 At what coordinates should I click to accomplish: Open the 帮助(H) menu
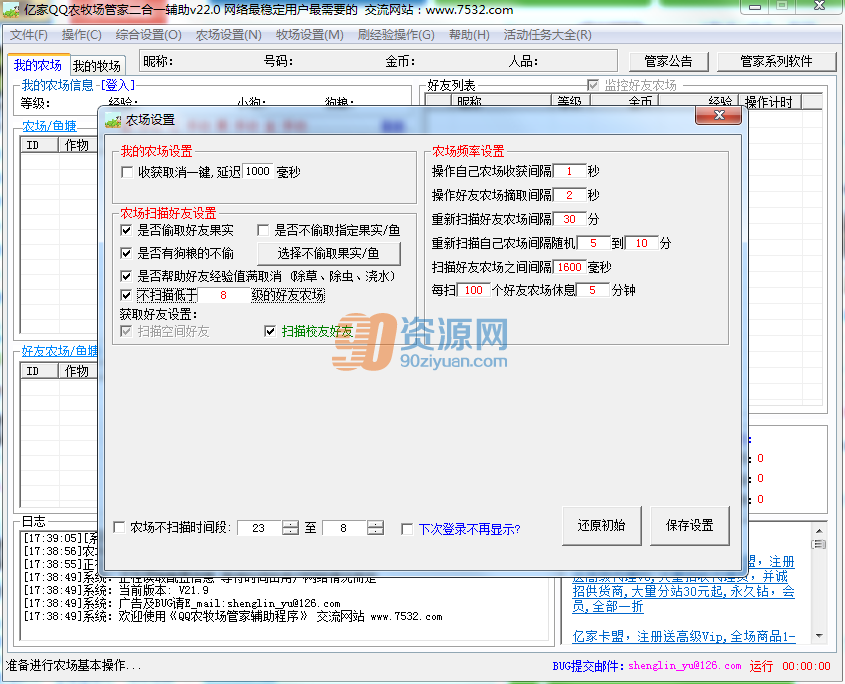tap(469, 35)
